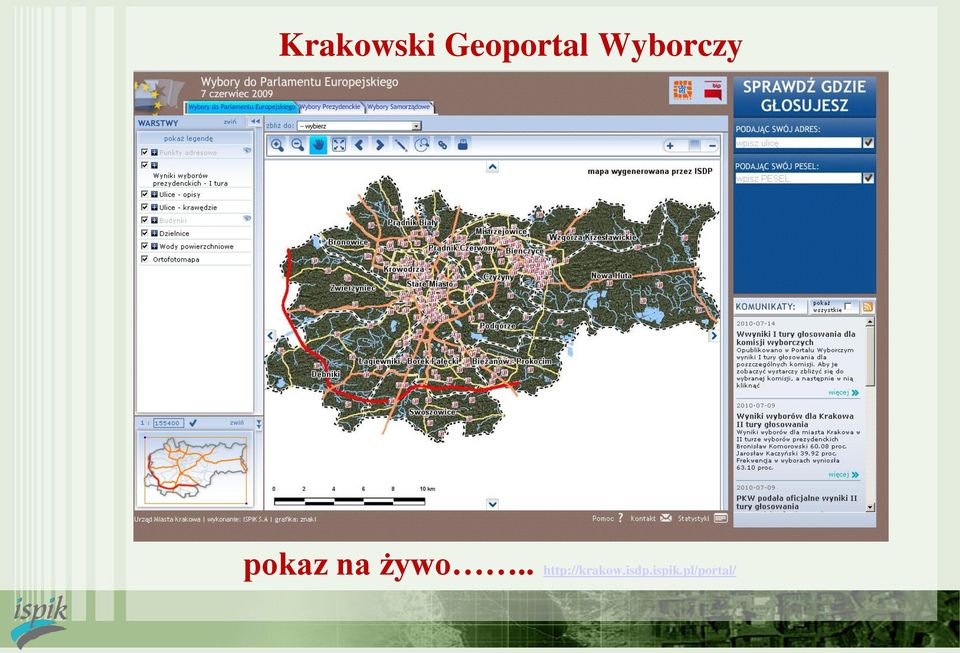Confirm address with checkmark button
This screenshot has height=653, width=960.
868,143
